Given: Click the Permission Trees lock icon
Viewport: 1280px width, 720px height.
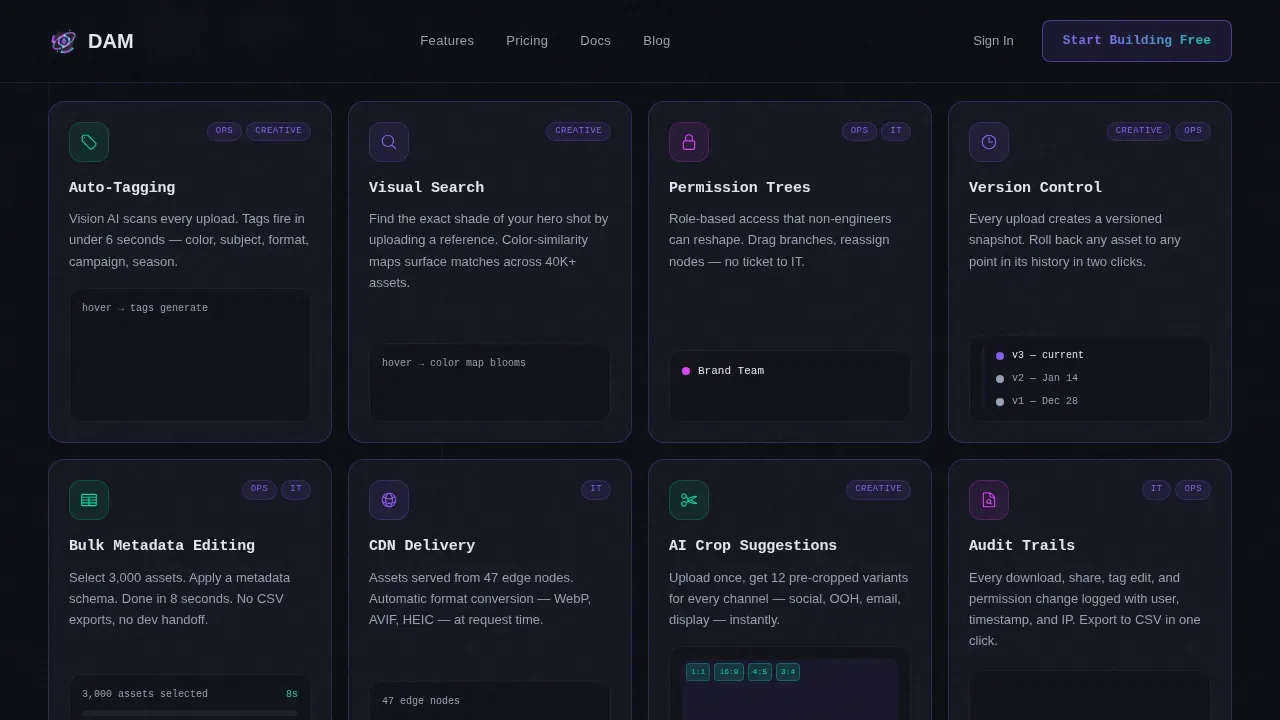Looking at the screenshot, I should (x=689, y=142).
